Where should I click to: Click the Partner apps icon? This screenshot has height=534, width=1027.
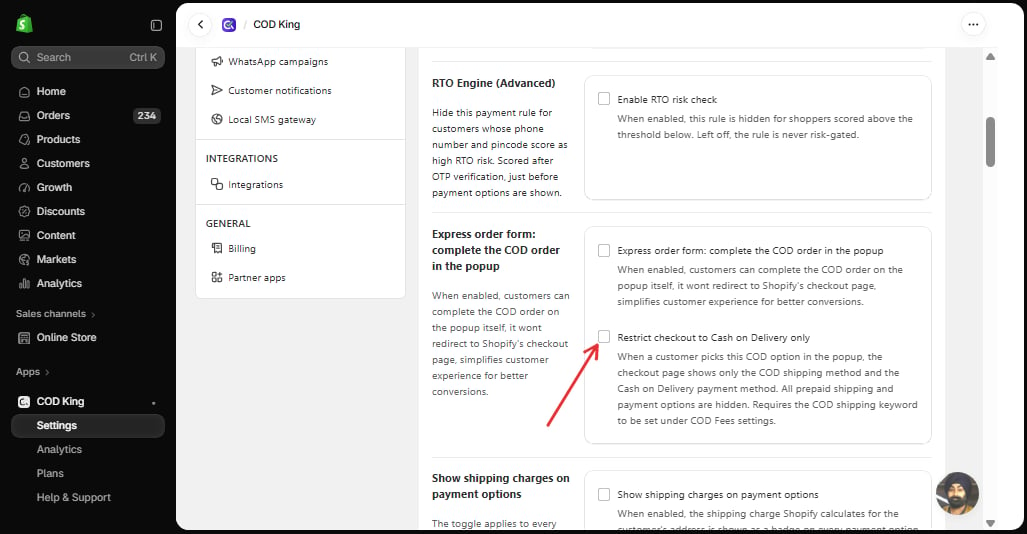pyautogui.click(x=217, y=277)
